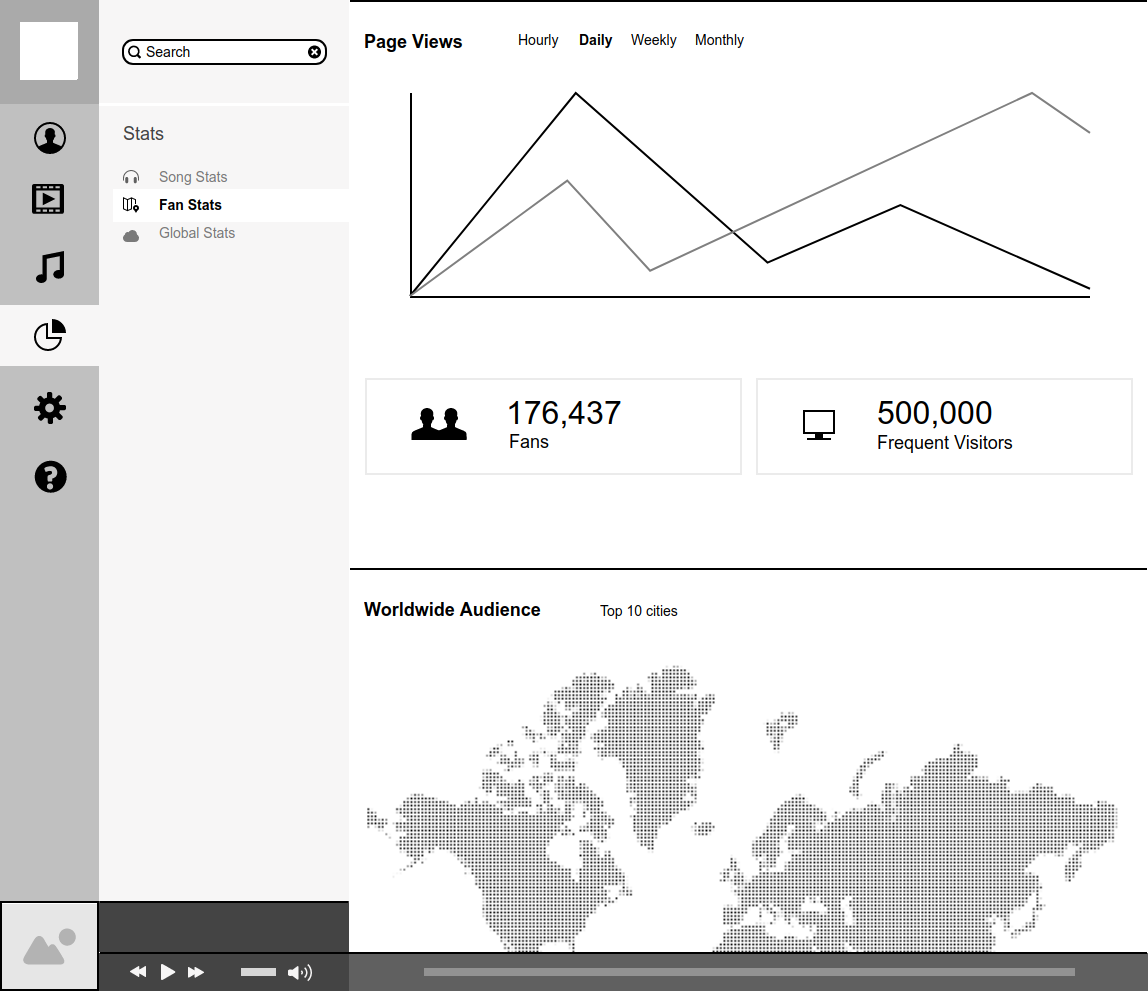Click the Frequent Visitors label

click(x=944, y=443)
